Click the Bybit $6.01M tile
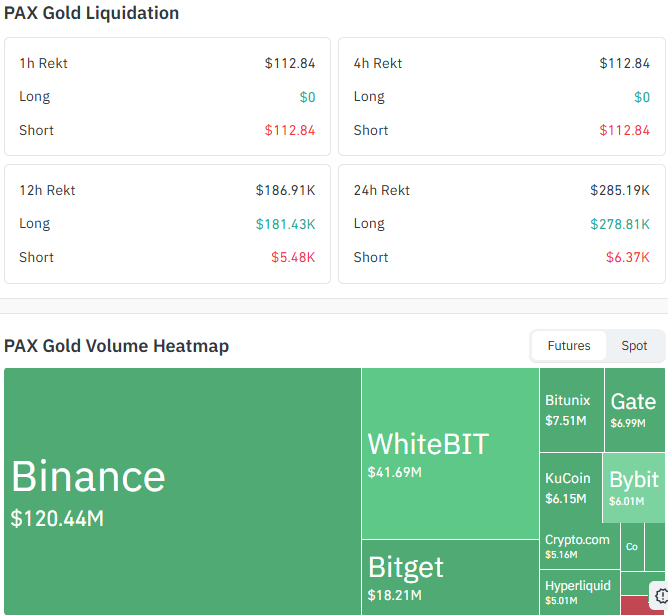 point(633,488)
